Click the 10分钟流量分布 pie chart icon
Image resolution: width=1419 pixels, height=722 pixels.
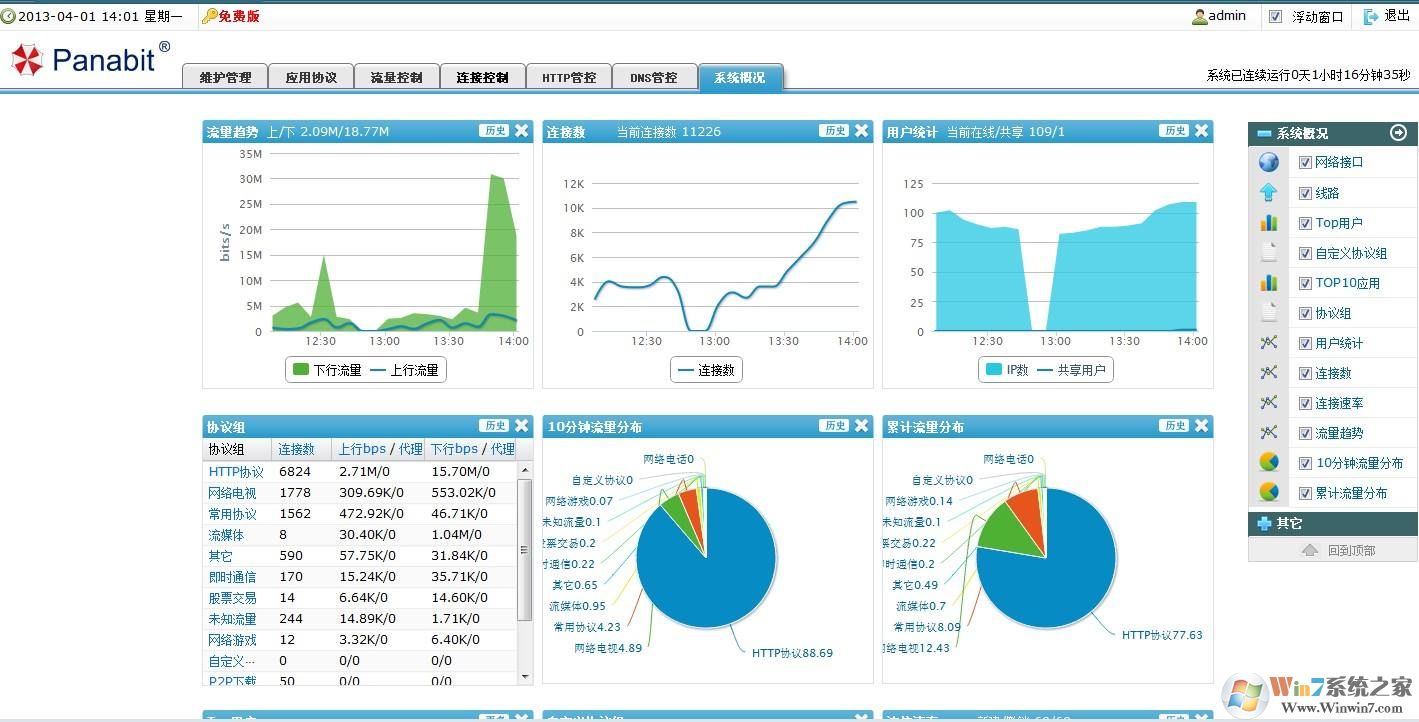coord(1268,462)
